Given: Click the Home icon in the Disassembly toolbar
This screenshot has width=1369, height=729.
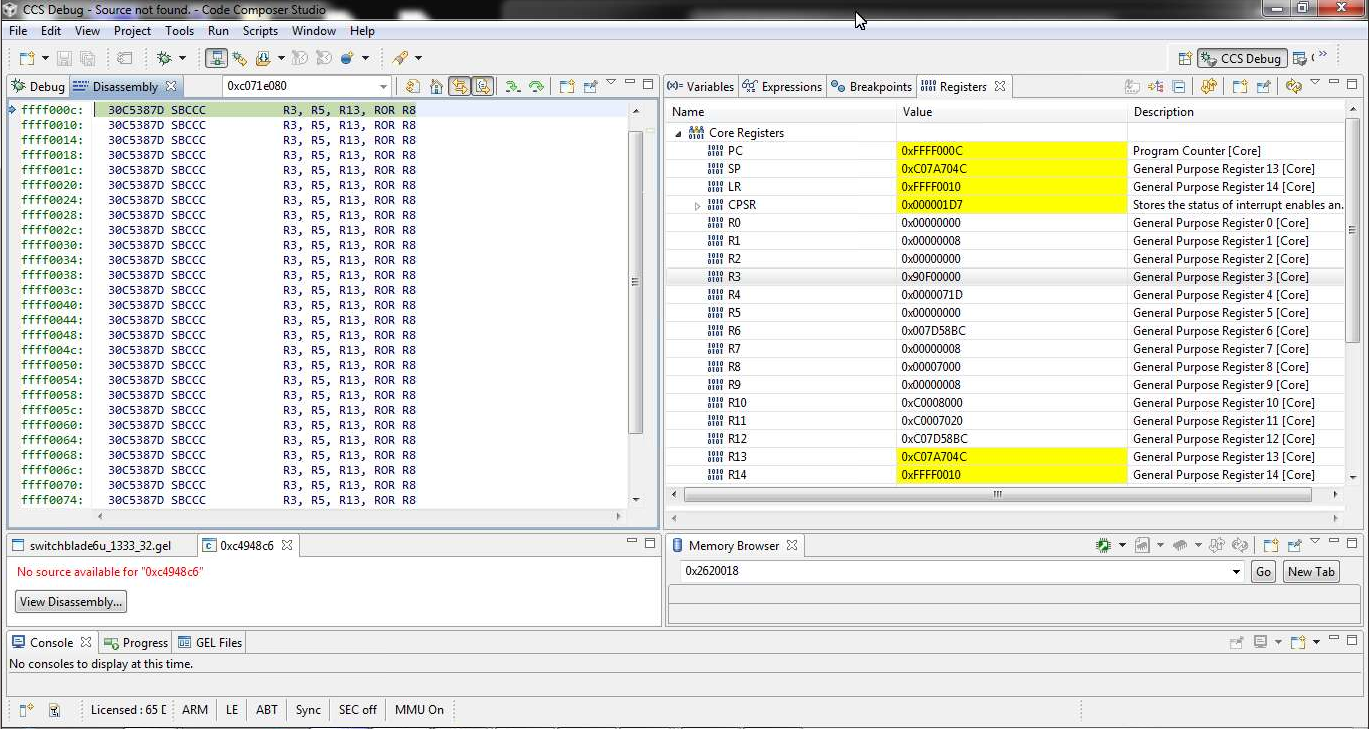Looking at the screenshot, I should (x=436, y=86).
